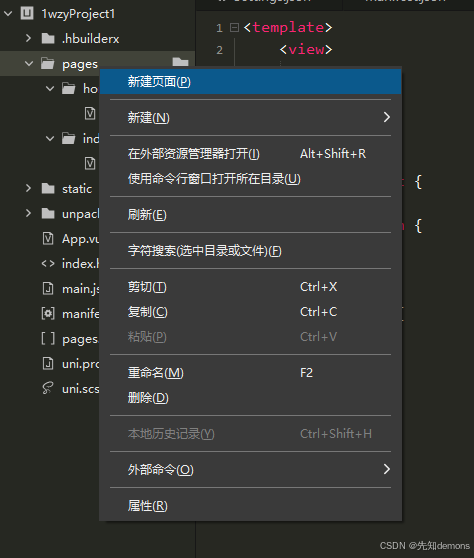The height and width of the screenshot is (558, 474).
Task: Select 字符搜索(选中目录或文件)(F)
Action: pos(251,251)
